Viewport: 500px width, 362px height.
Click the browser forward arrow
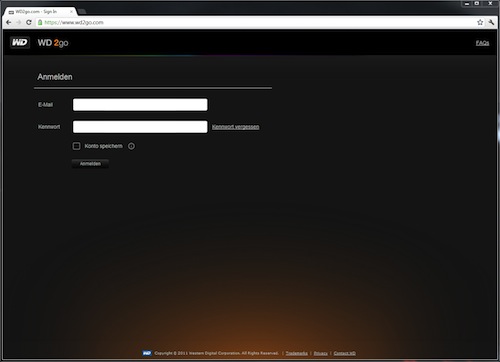click(19, 22)
